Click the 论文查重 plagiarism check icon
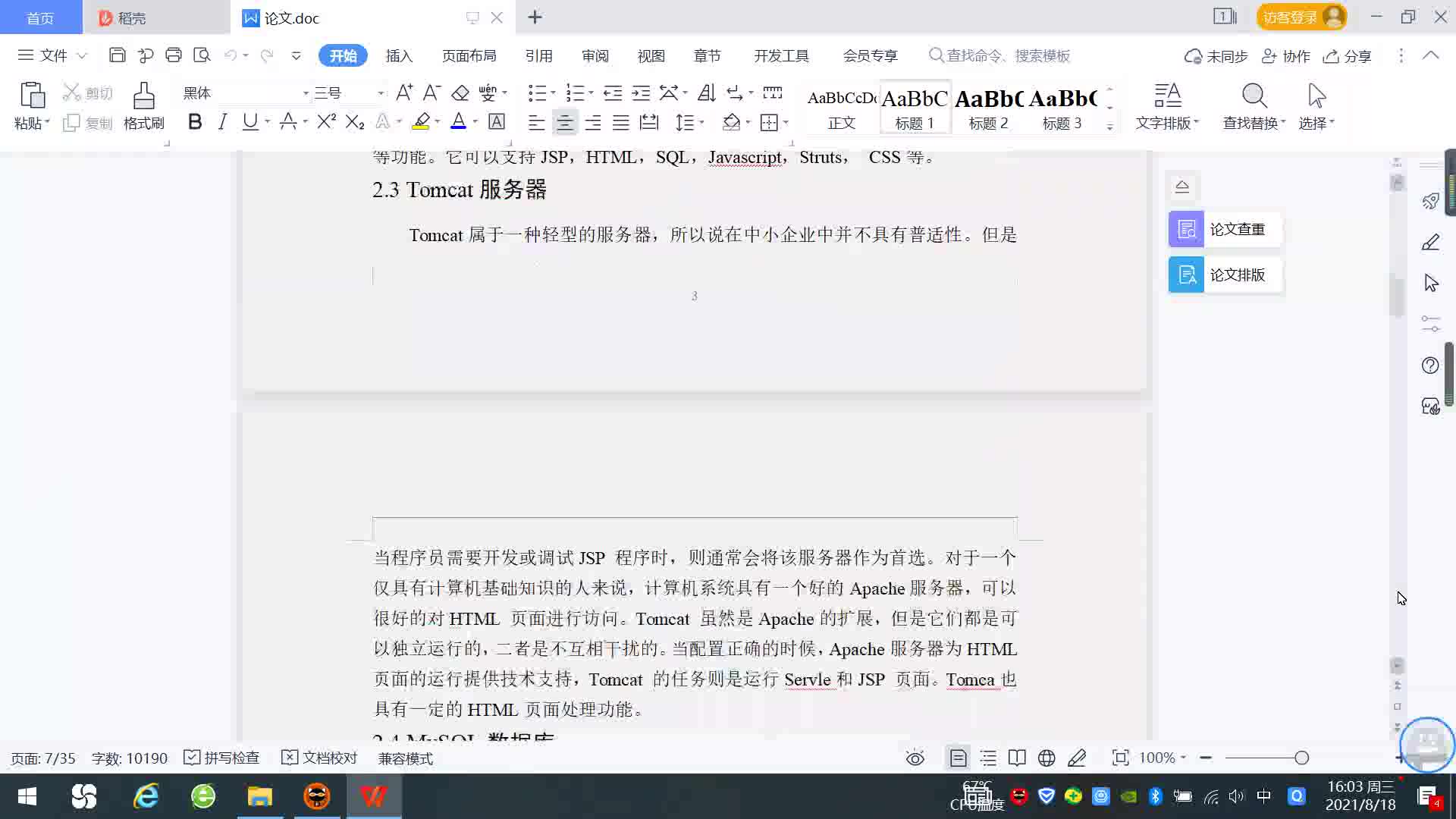 pos(1186,229)
